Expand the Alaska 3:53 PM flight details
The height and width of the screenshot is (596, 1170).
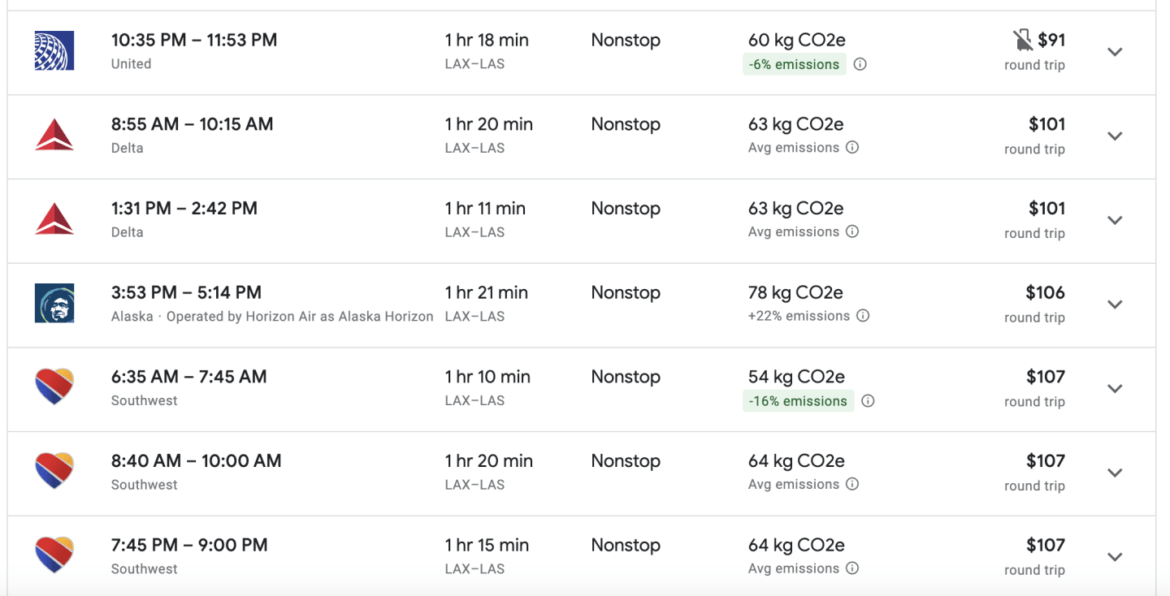coord(1115,303)
